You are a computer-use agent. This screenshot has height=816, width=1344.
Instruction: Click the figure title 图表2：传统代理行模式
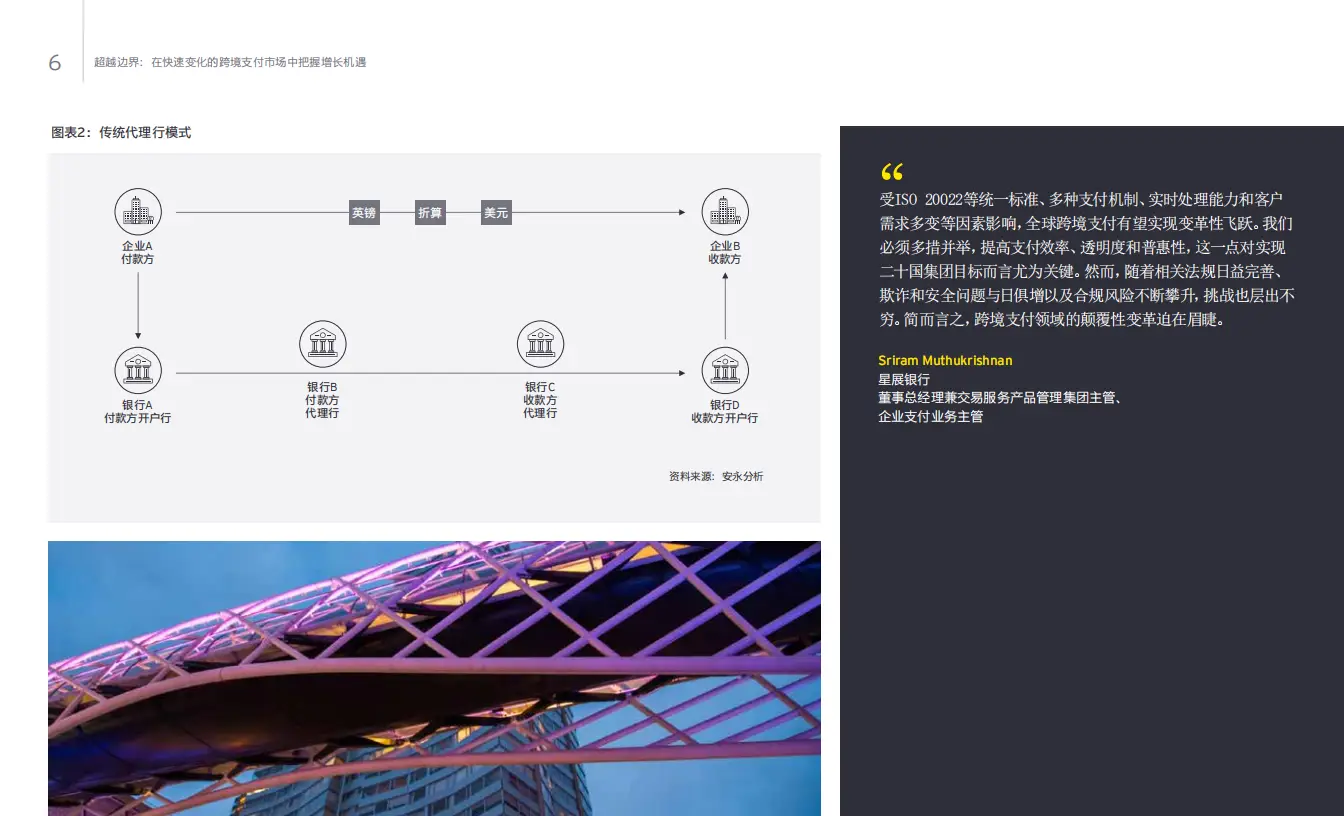pos(121,132)
